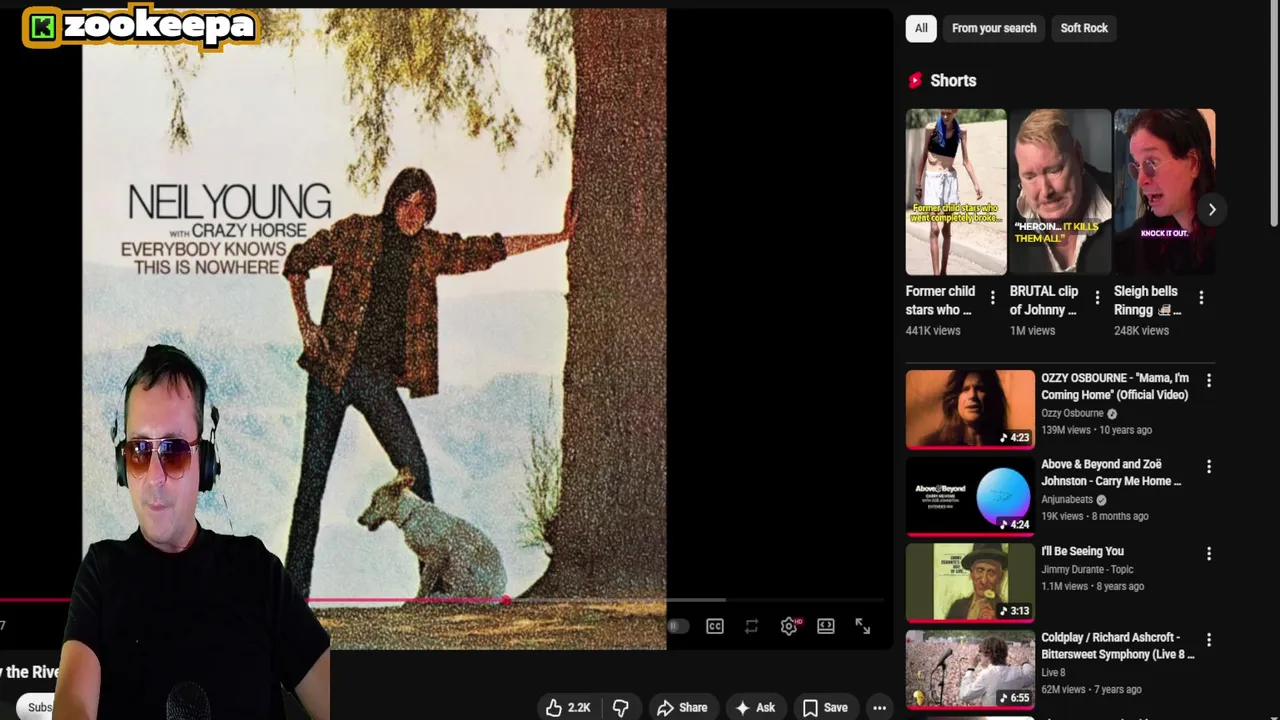Click the page vertical scrollbar

pyautogui.click(x=1273, y=115)
